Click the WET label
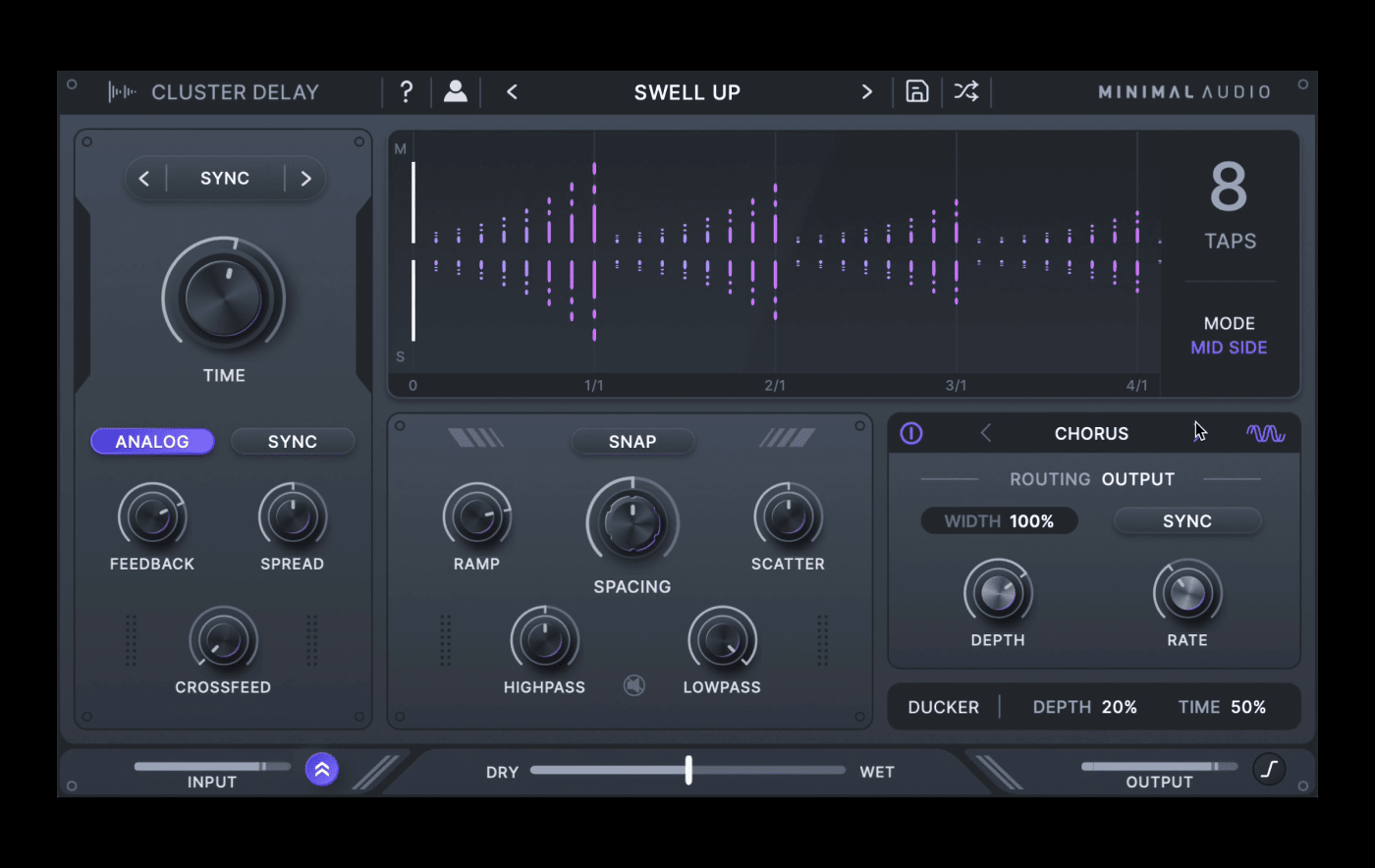This screenshot has height=868, width=1375. click(x=877, y=773)
